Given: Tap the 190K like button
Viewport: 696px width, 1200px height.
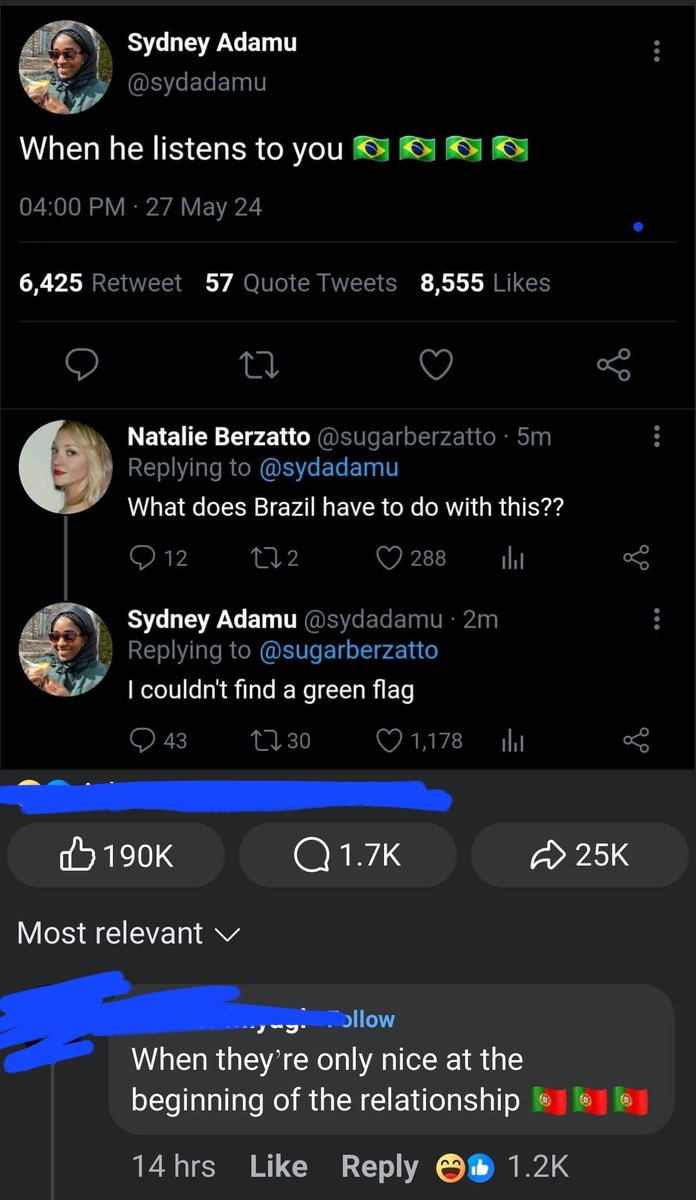Looking at the screenshot, I should click(116, 855).
